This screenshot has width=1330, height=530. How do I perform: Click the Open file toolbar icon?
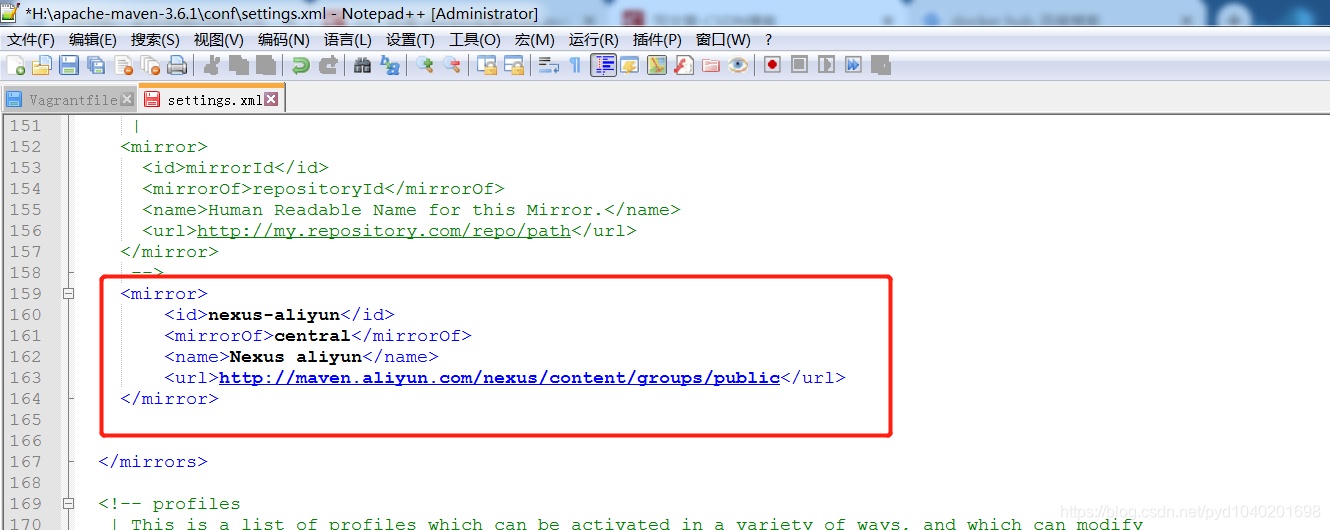point(42,65)
